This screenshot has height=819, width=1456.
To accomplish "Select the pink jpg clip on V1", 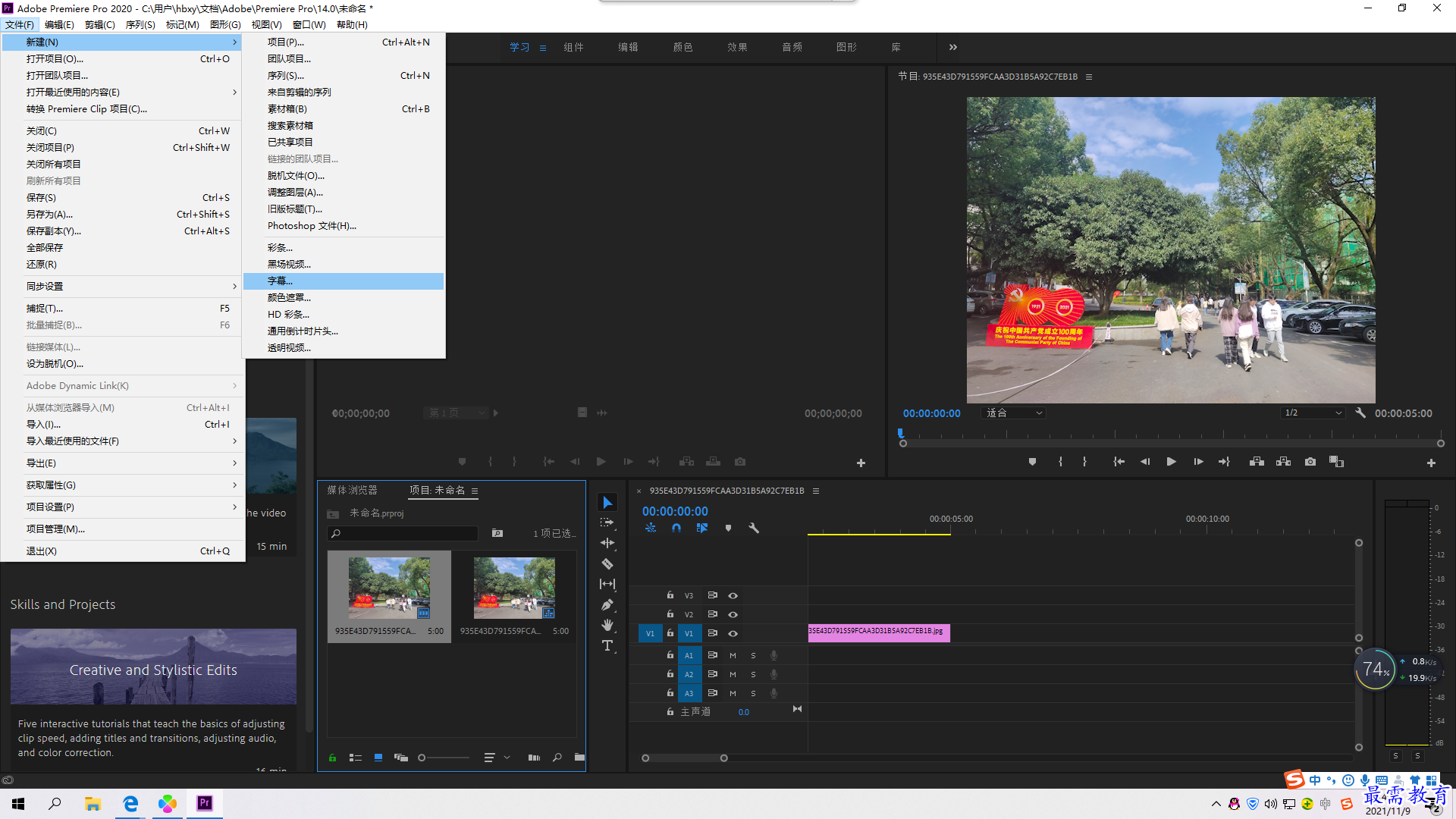I will pyautogui.click(x=879, y=633).
